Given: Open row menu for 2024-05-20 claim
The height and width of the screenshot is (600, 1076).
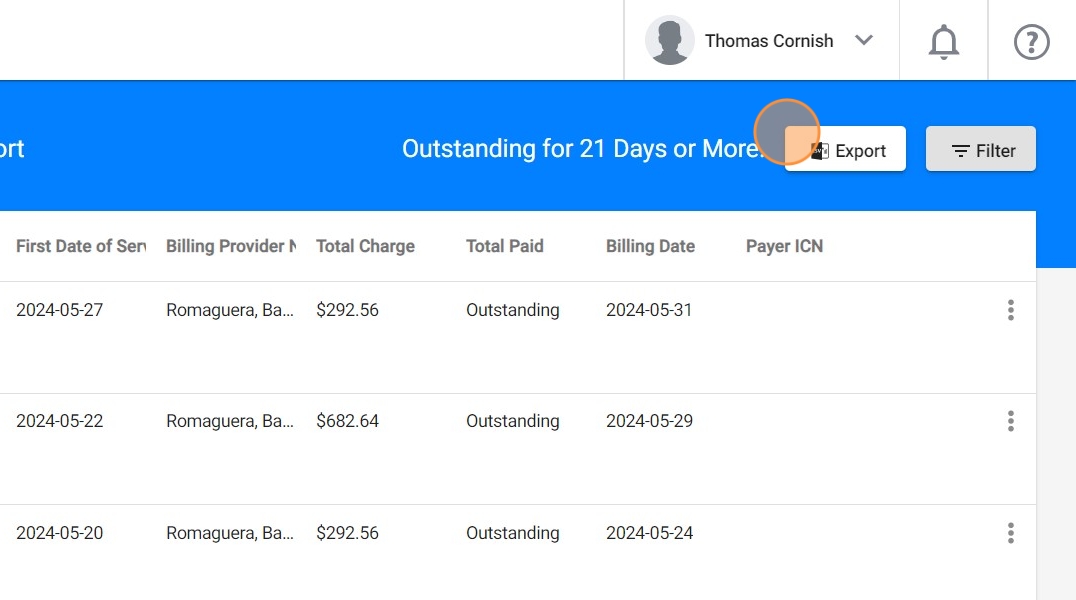Looking at the screenshot, I should pyautogui.click(x=1010, y=533).
